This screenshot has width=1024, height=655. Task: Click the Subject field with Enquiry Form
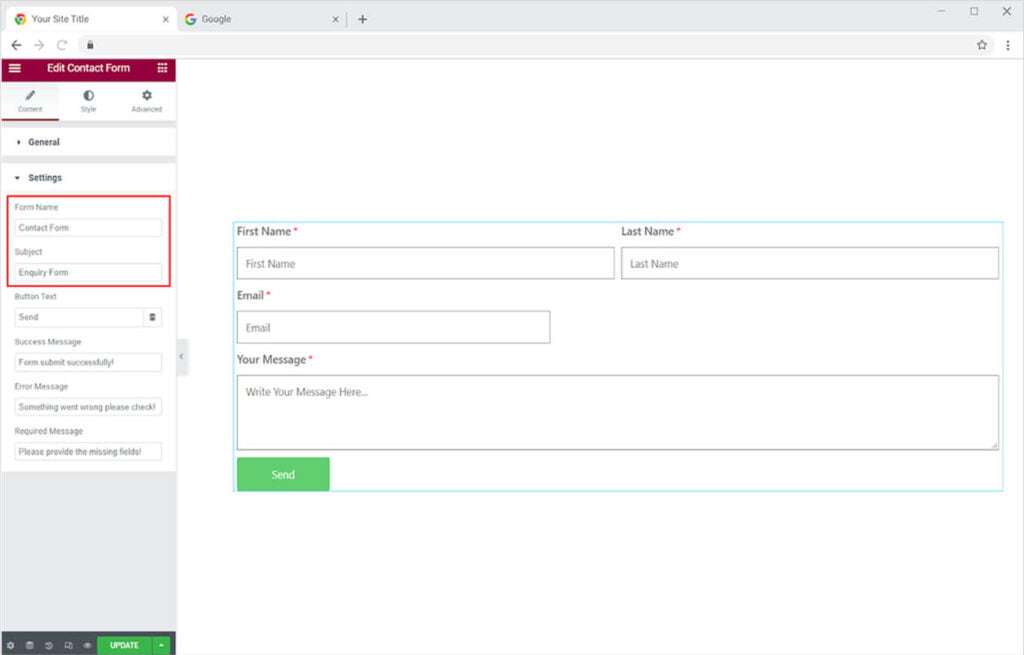tap(88, 272)
